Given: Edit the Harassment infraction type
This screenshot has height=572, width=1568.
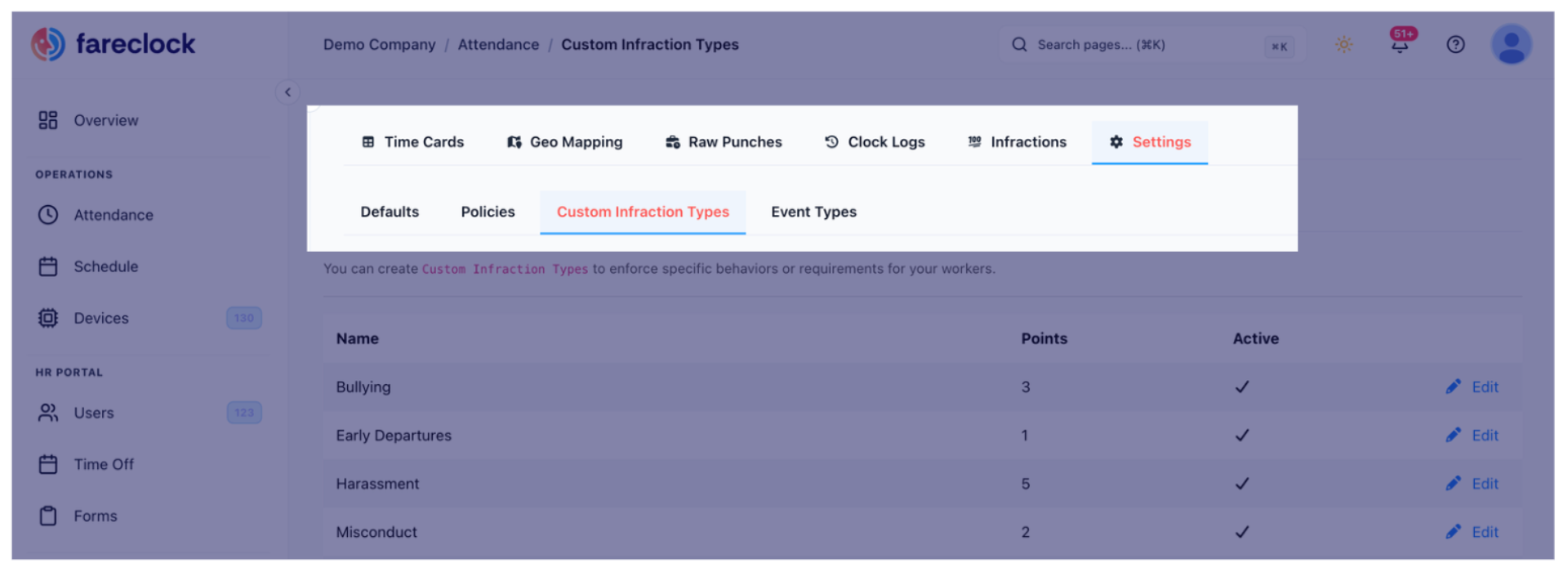Looking at the screenshot, I should pos(1472,484).
